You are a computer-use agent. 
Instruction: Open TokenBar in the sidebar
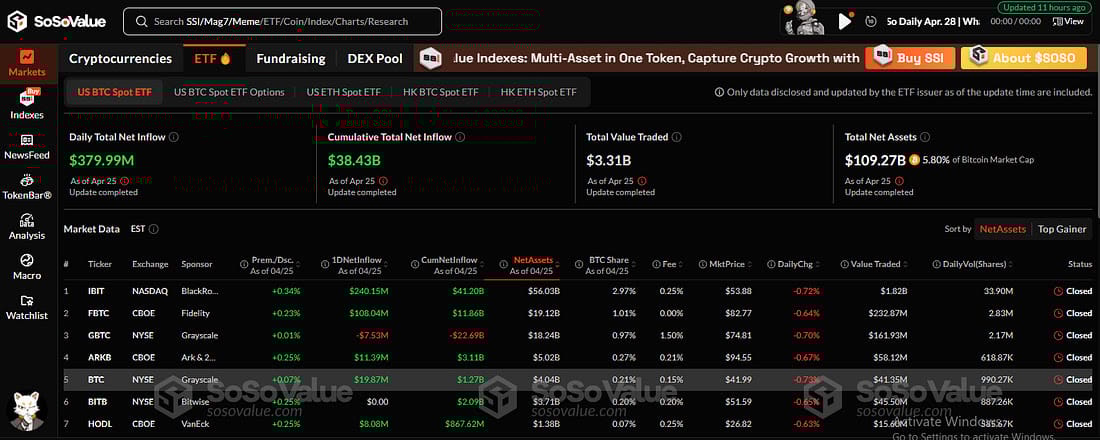point(27,187)
